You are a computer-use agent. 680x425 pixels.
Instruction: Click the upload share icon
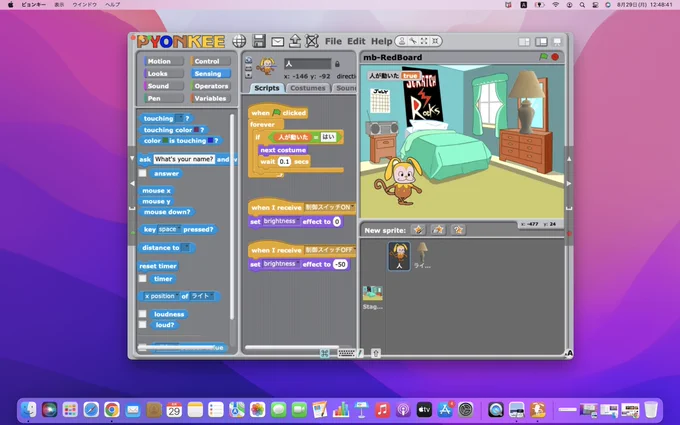pos(295,41)
